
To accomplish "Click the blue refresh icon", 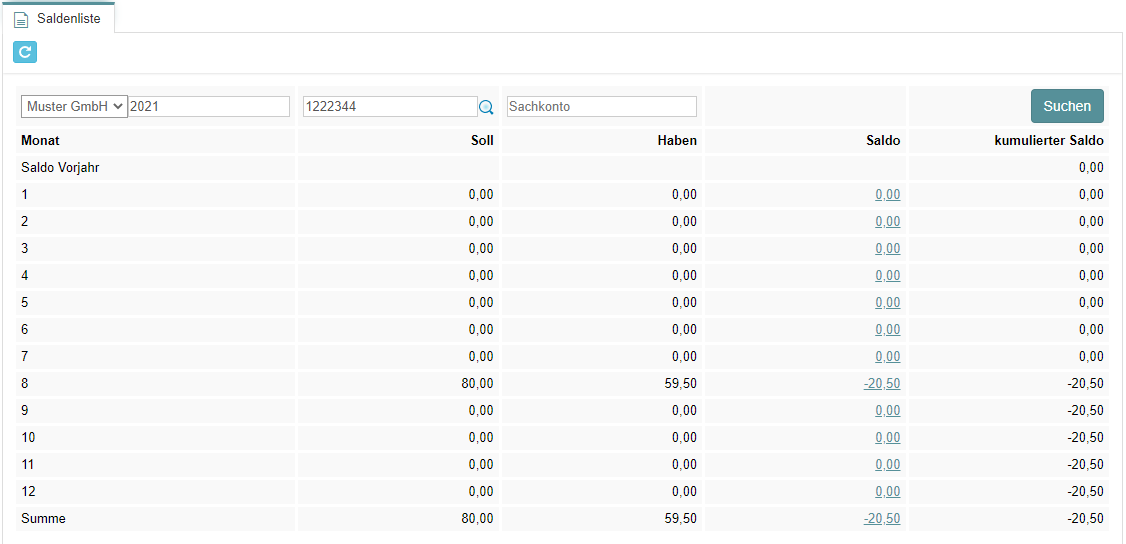I will pyautogui.click(x=25, y=52).
